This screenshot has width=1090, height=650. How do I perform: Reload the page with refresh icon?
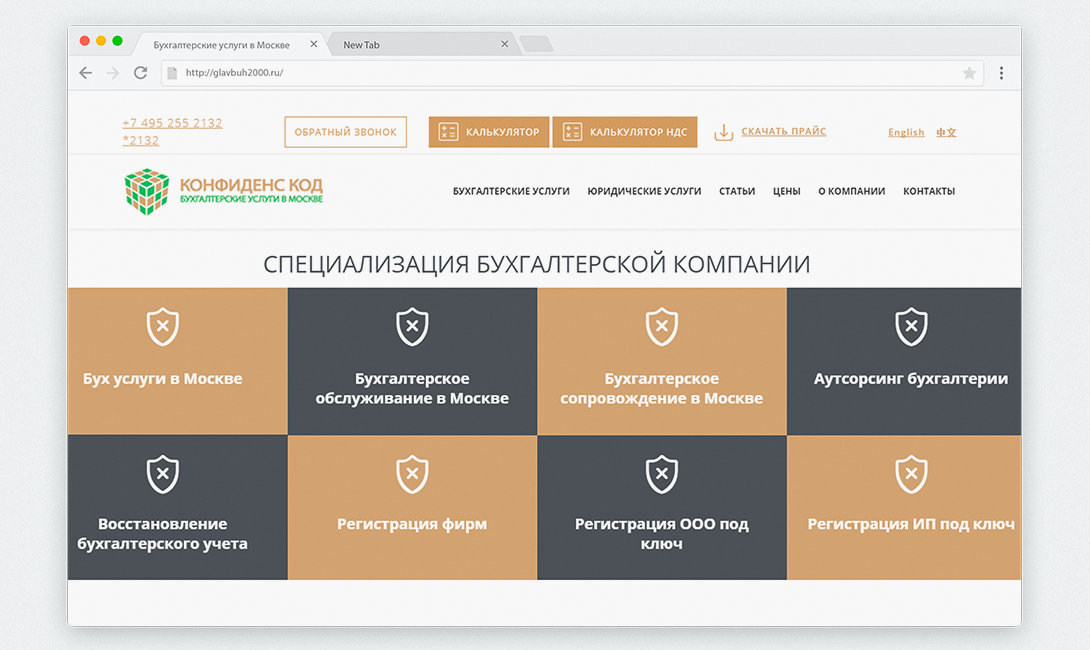coord(140,73)
